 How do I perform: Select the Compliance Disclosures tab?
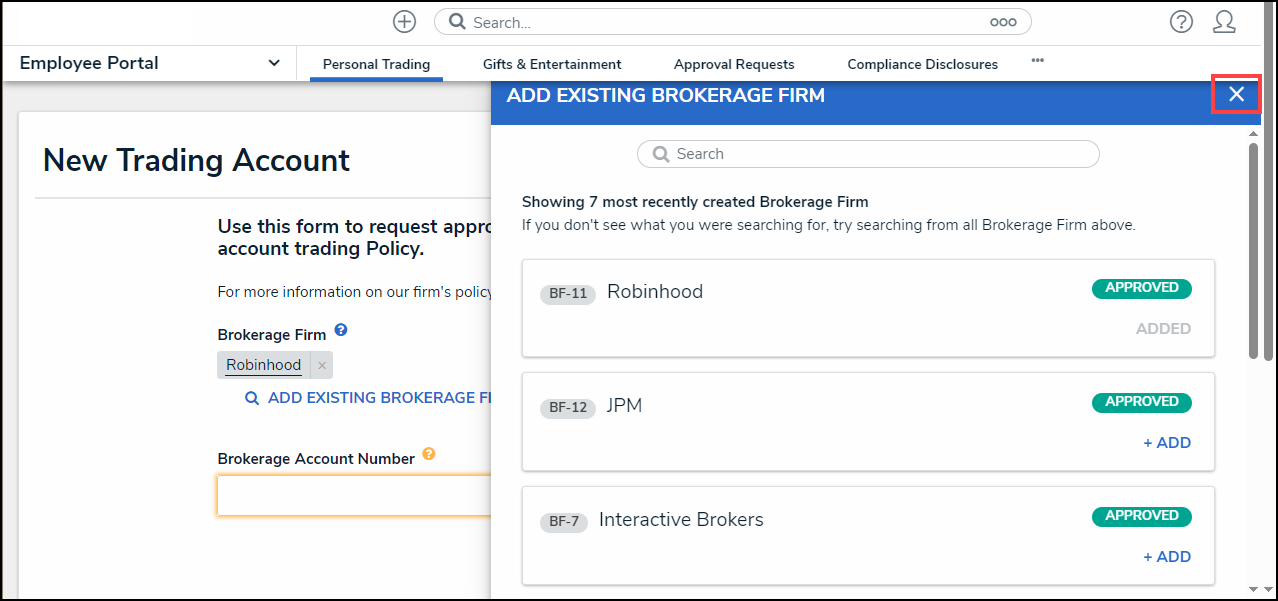click(922, 64)
